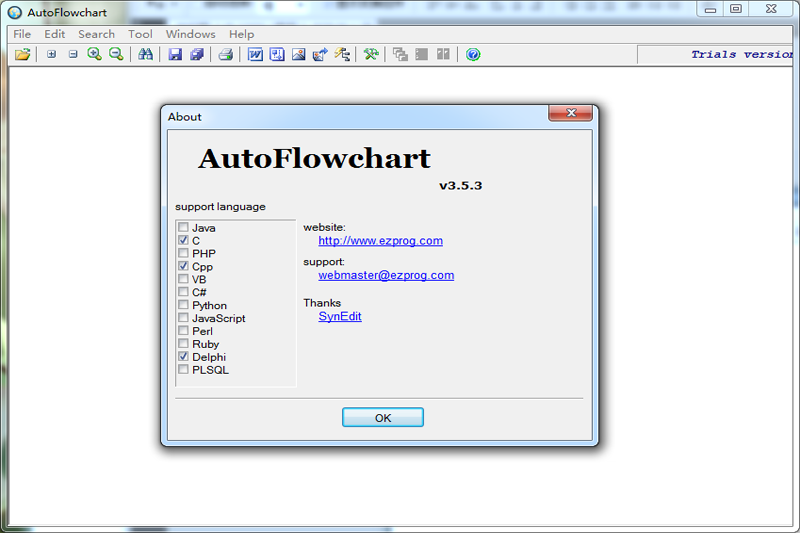Click the cascade windows icon
800x533 pixels.
(x=401, y=54)
